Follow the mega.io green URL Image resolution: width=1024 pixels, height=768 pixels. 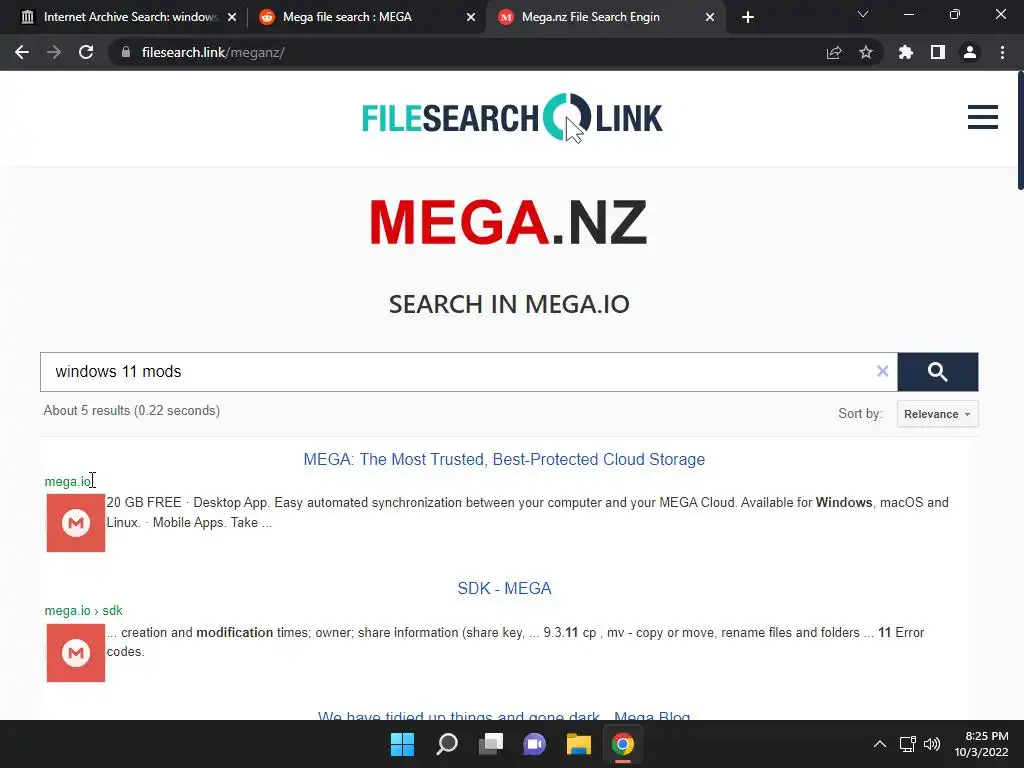pos(68,481)
